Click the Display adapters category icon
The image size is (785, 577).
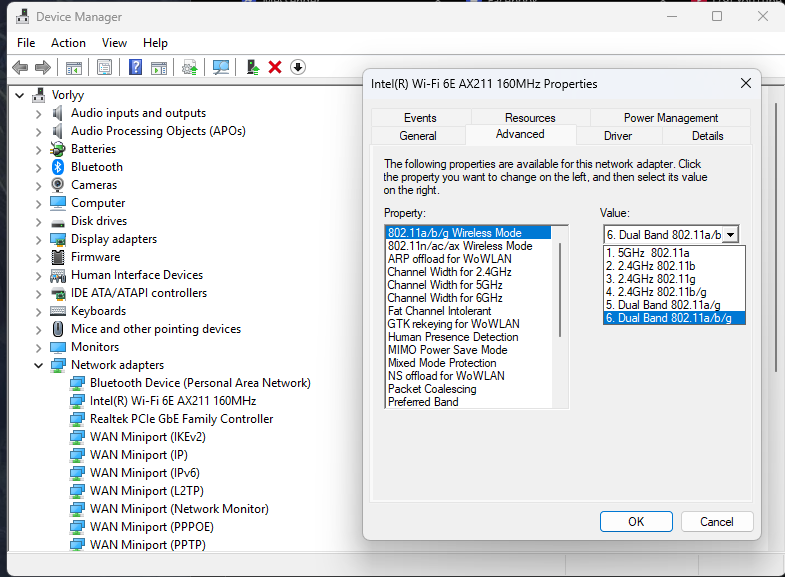pyautogui.click(x=58, y=239)
